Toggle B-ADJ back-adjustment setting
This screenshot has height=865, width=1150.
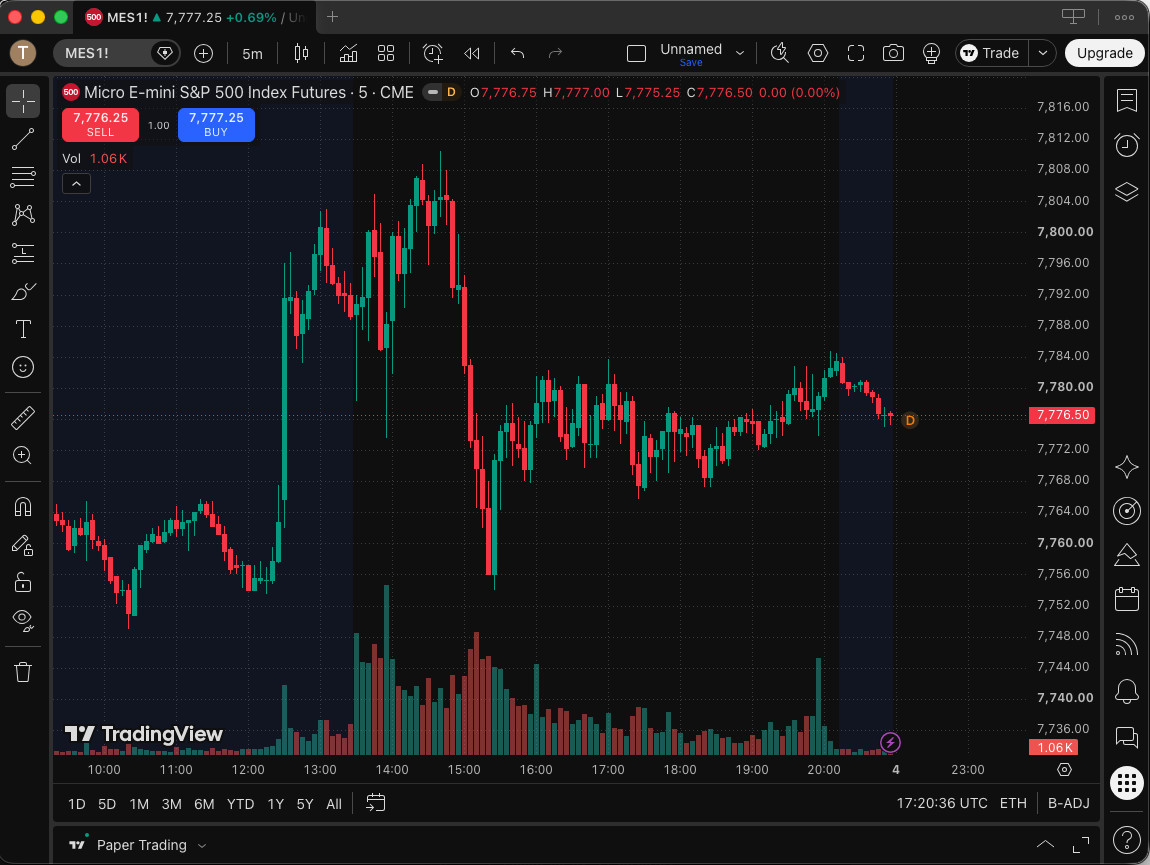pos(1069,803)
